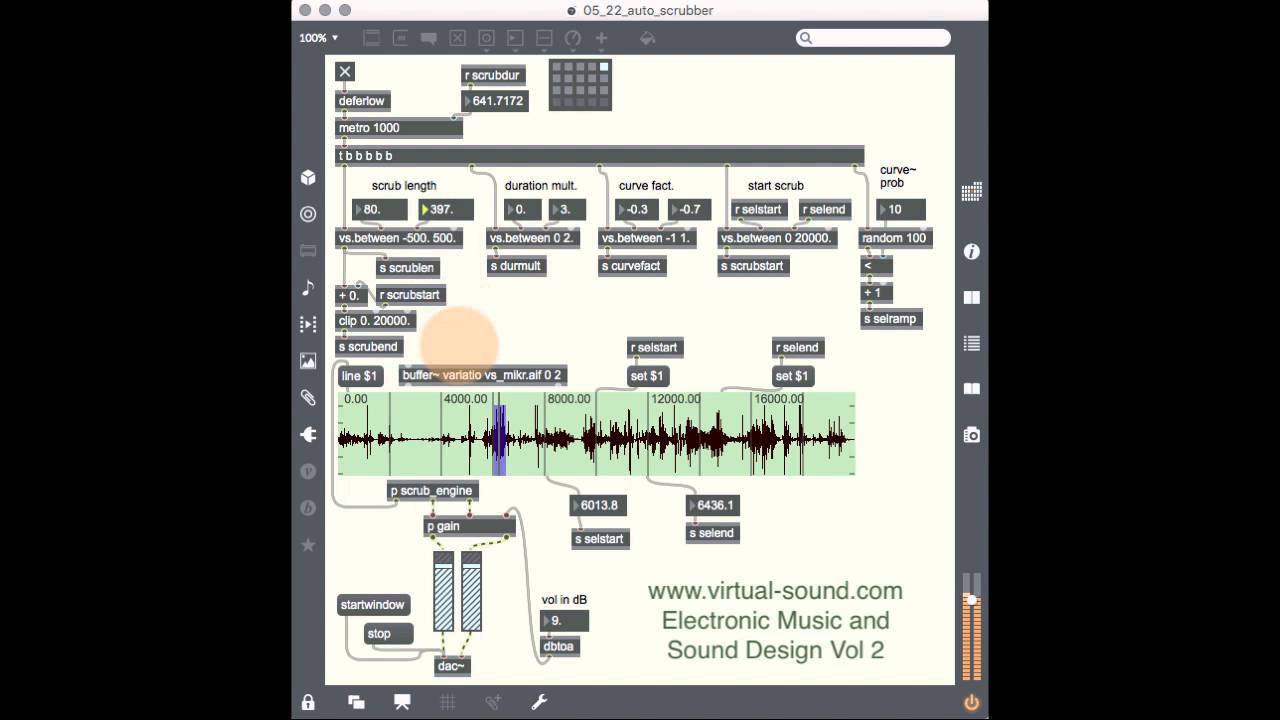1280x720 pixels.
Task: Open the Audio files note icon
Action: (x=308, y=287)
